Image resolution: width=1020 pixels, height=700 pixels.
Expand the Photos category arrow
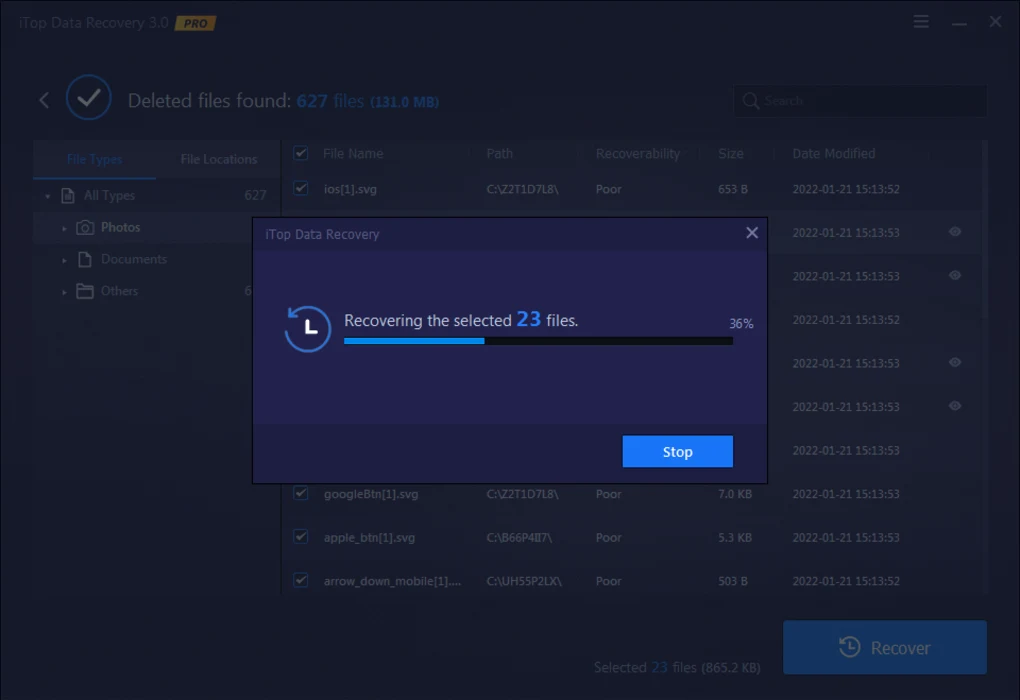coord(65,229)
